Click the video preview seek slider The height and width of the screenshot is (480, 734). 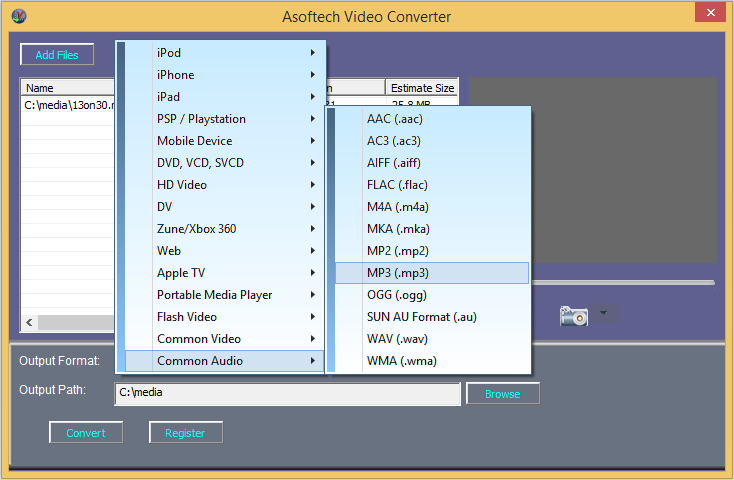coord(623,282)
